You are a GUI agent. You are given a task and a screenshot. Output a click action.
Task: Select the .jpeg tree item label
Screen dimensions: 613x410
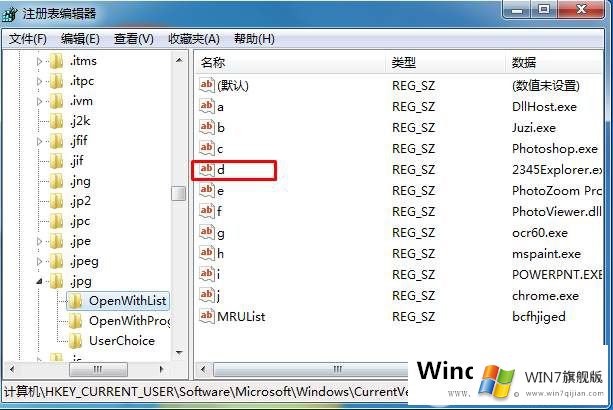pyautogui.click(x=84, y=261)
